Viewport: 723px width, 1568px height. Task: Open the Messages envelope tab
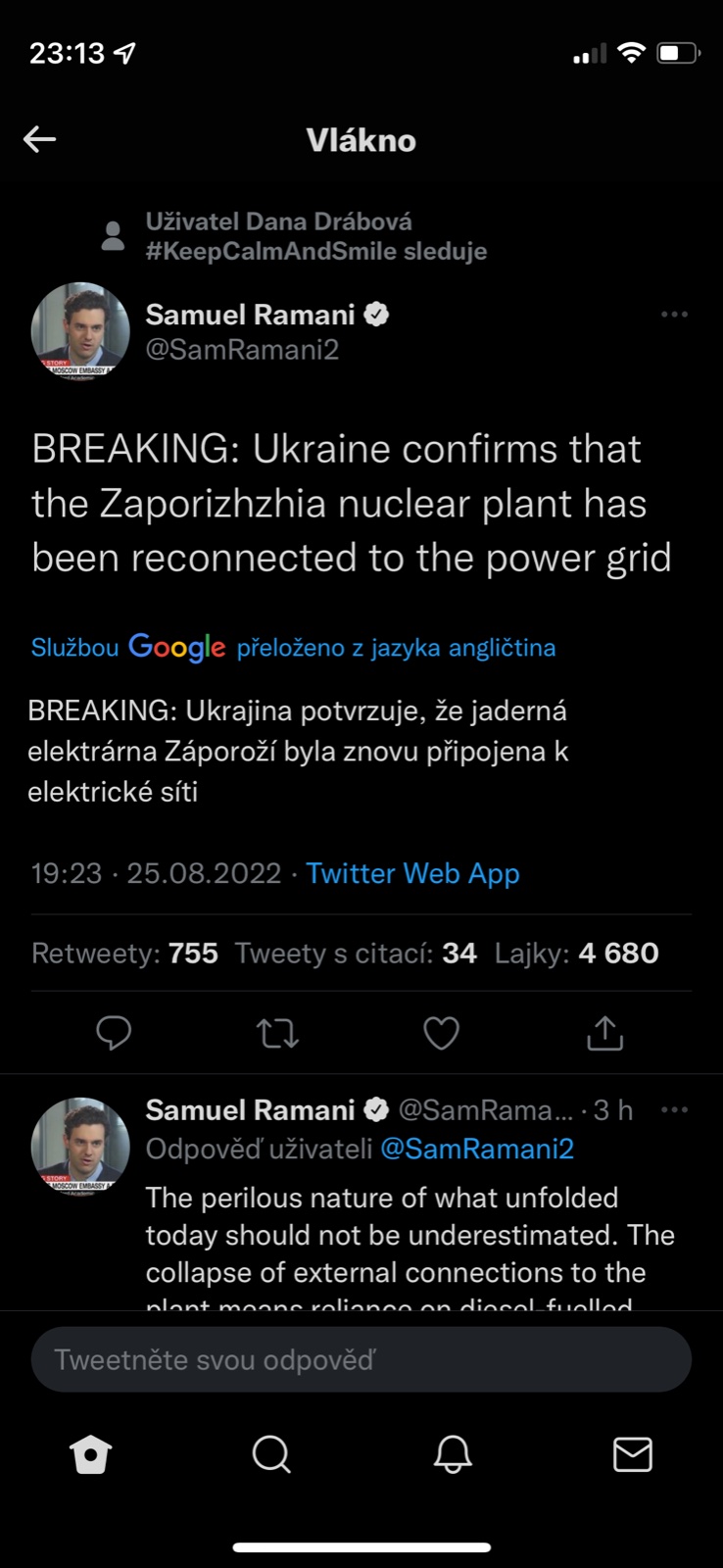coord(633,1454)
